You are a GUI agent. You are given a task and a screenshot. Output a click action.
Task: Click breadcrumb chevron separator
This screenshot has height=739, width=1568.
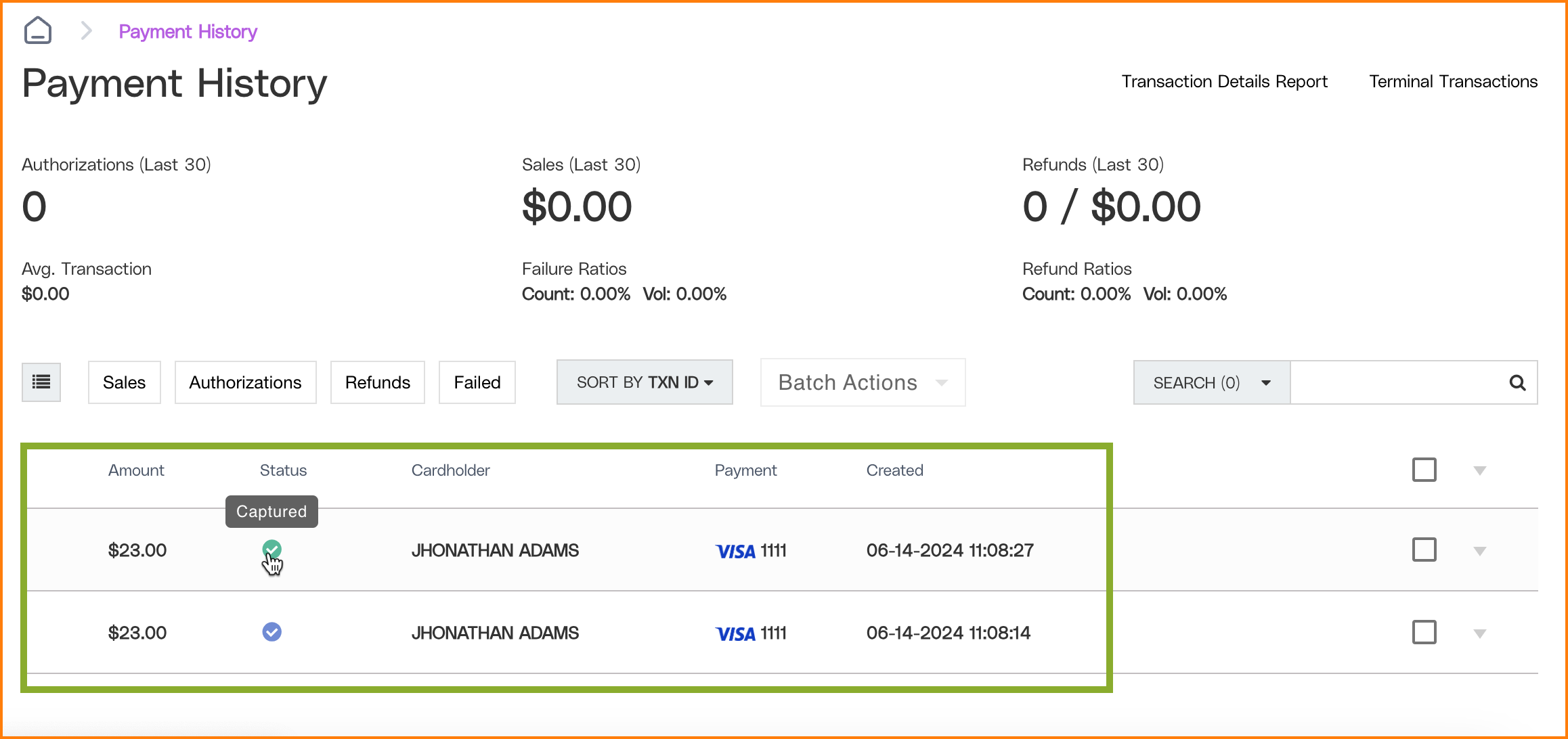point(86,31)
